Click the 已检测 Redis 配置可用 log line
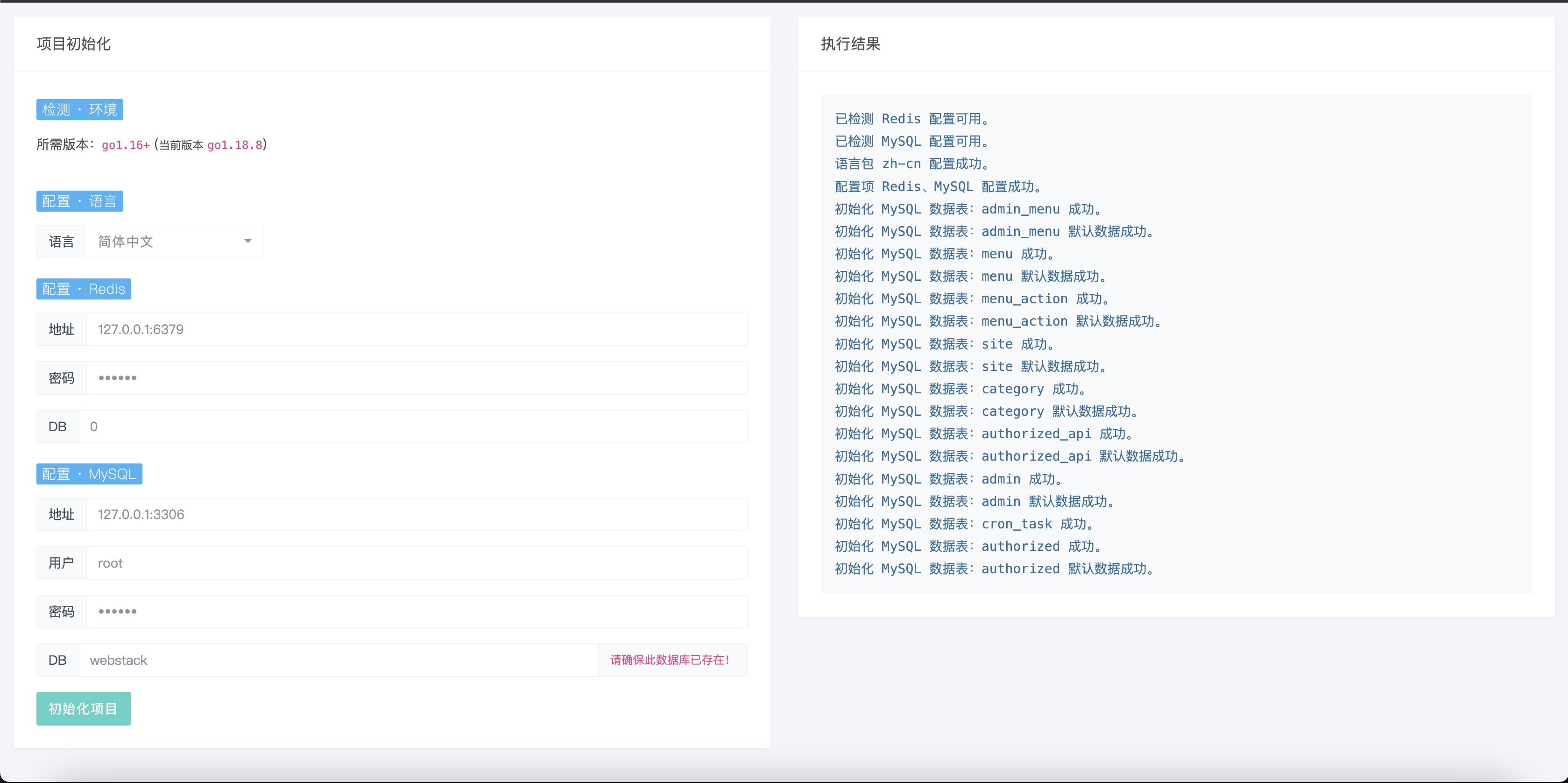 (911, 119)
